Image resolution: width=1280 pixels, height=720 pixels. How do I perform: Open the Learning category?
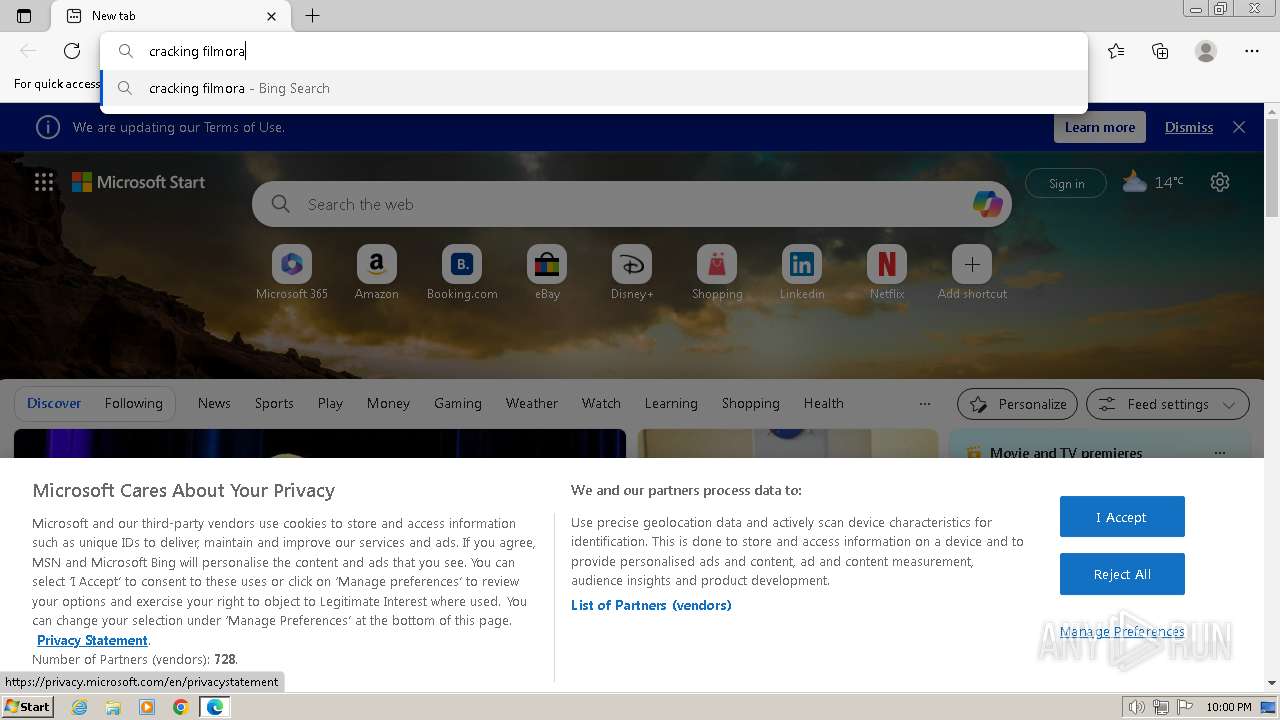click(x=671, y=403)
